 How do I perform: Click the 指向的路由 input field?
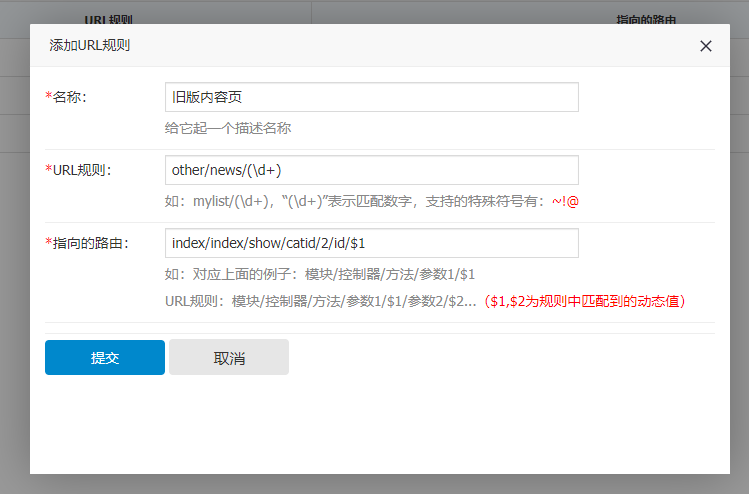[x=371, y=243]
